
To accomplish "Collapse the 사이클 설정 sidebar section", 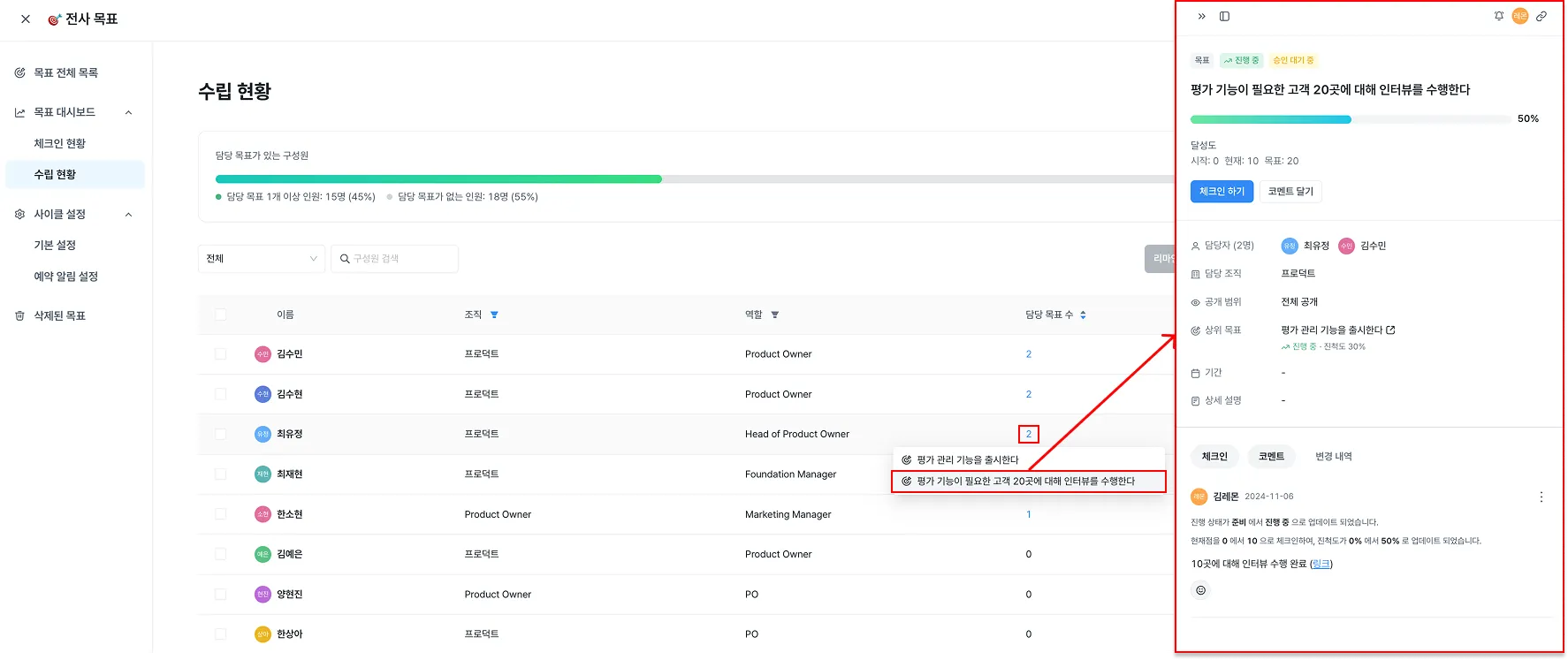I will click(x=128, y=214).
